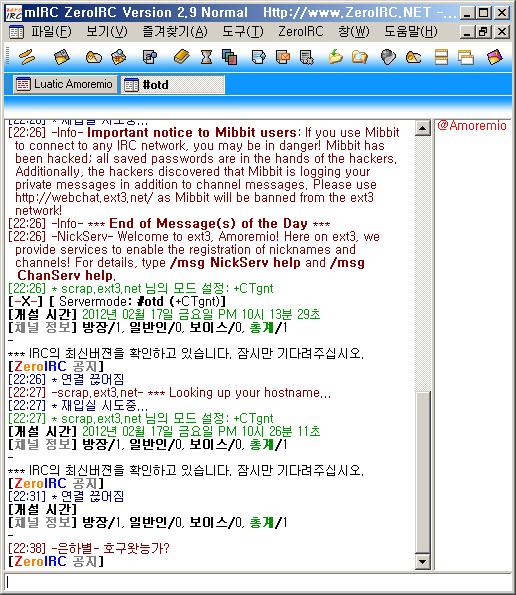Click the chat scrollbar down arrow
This screenshot has width=516, height=595.
(x=423, y=562)
